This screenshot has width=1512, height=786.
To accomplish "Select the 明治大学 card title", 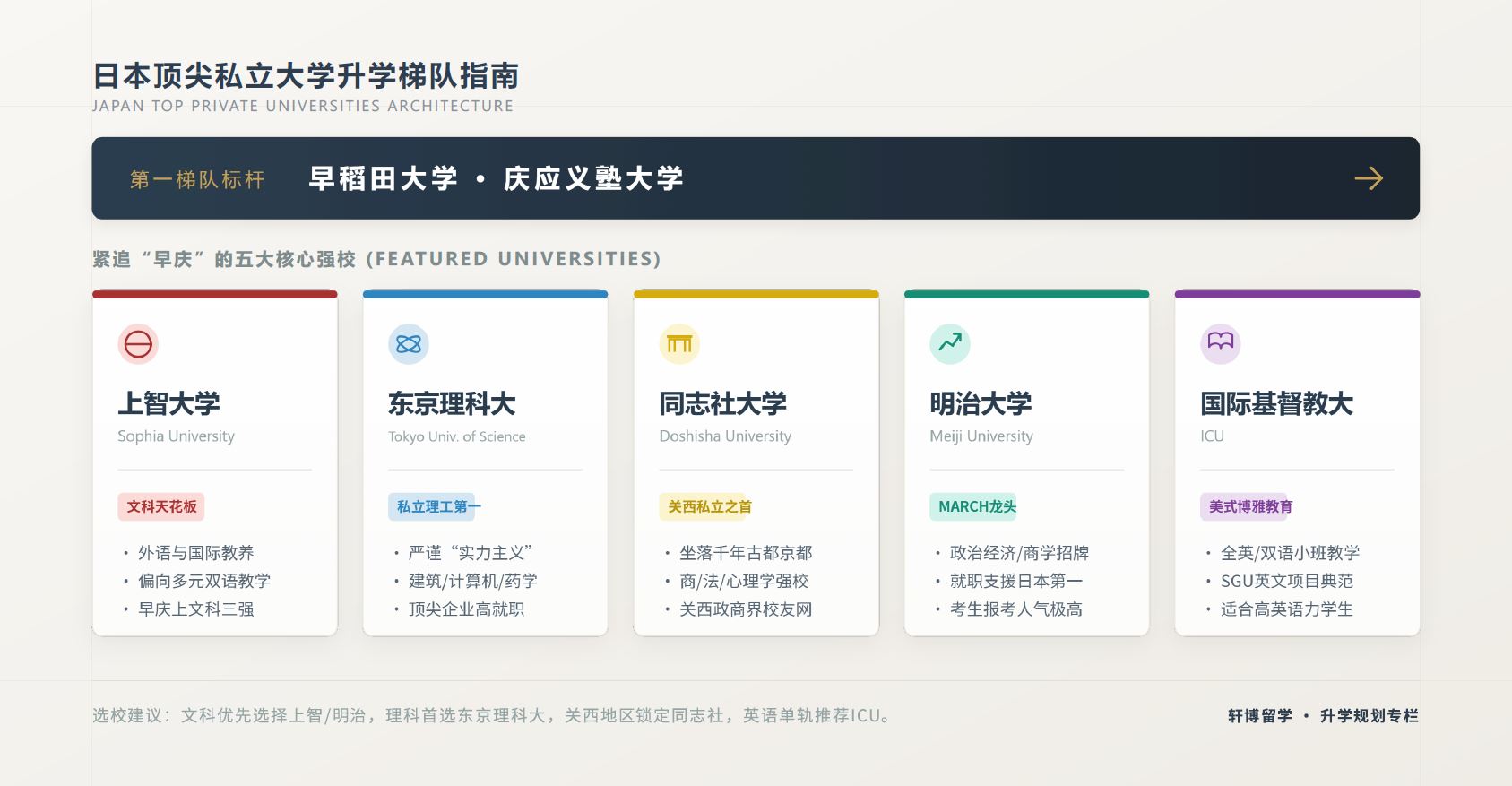I will 981,403.
